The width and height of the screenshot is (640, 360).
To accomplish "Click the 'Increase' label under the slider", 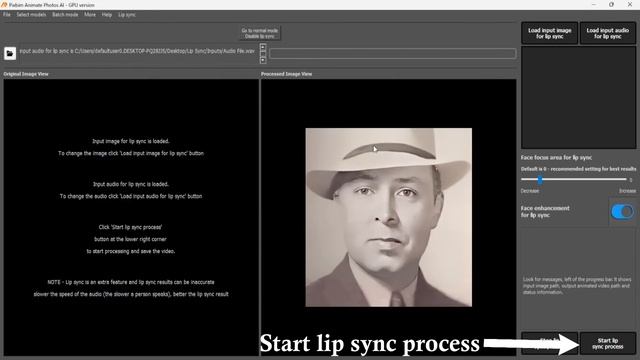I will point(627,191).
